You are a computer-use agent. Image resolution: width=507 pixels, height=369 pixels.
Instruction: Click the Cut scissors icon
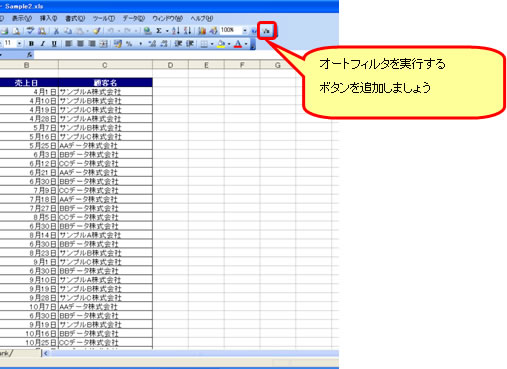click(56, 31)
